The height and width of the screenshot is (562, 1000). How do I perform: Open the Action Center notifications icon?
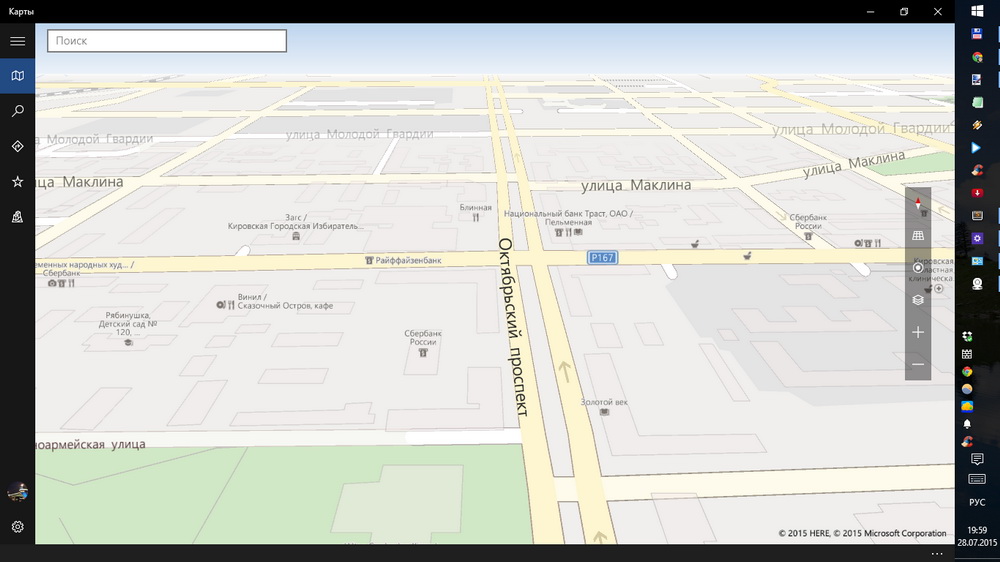[x=977, y=459]
